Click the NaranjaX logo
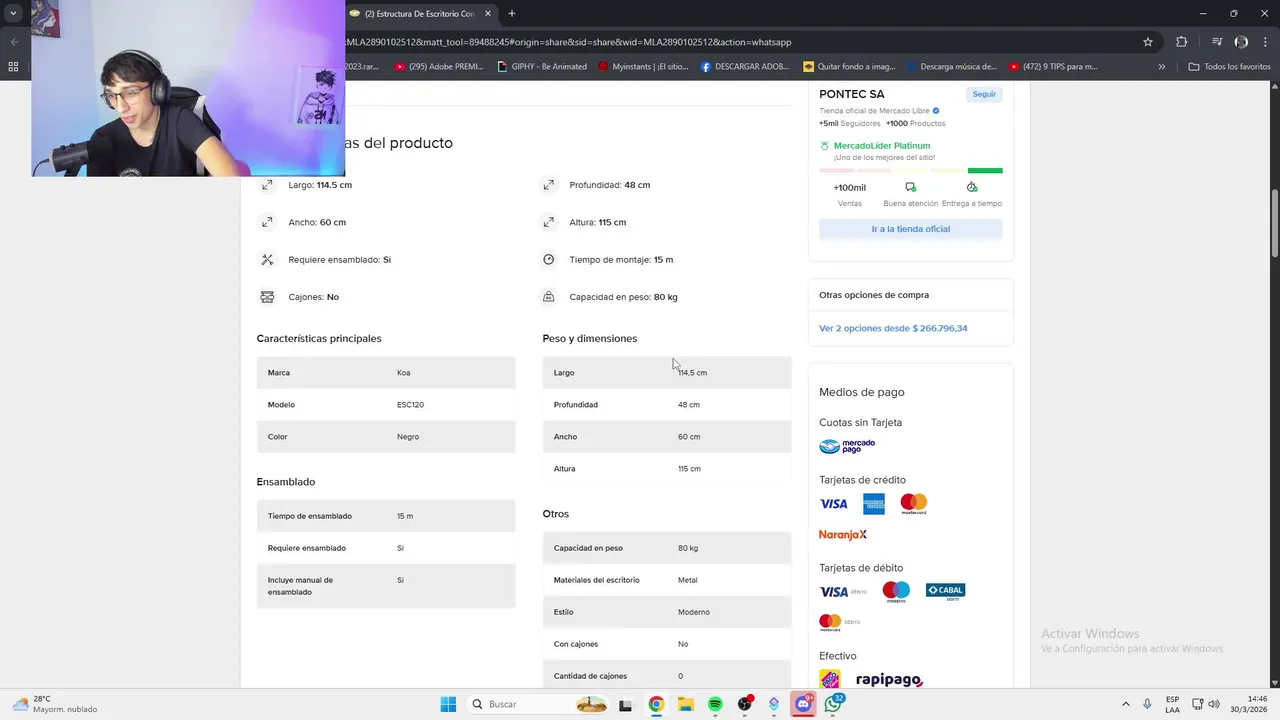 843,535
